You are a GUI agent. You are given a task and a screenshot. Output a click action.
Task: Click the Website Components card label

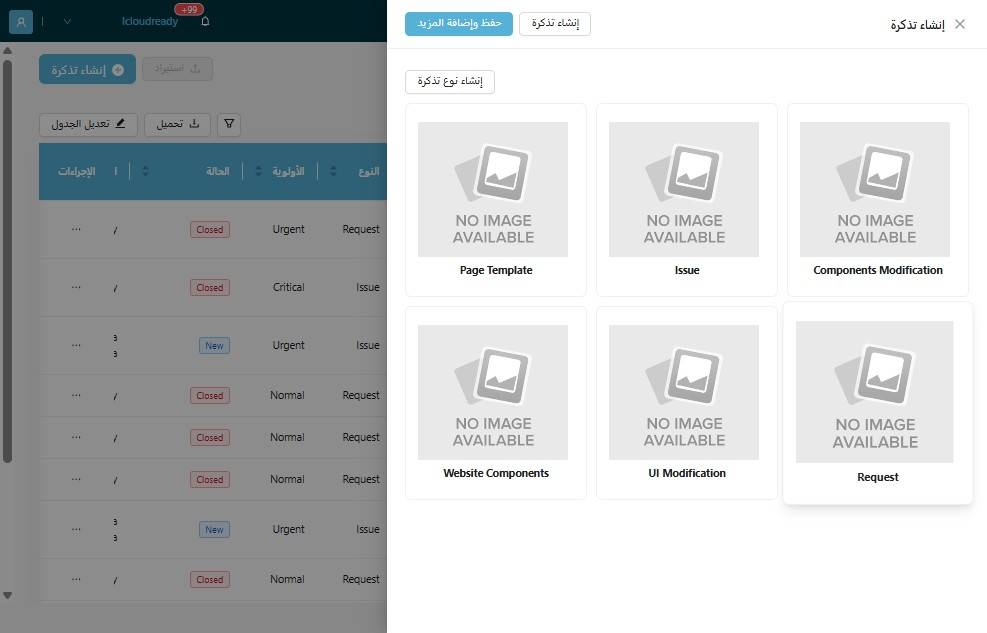click(x=496, y=473)
